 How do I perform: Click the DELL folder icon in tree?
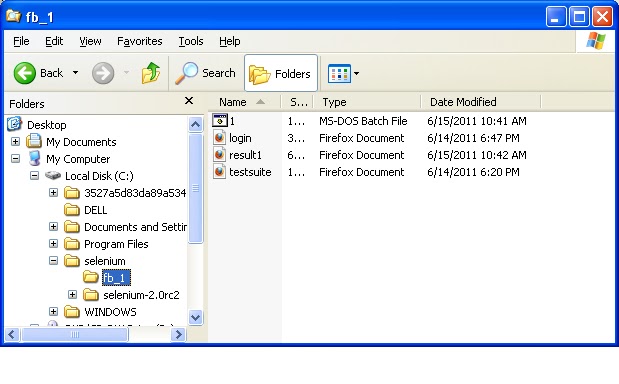72,210
